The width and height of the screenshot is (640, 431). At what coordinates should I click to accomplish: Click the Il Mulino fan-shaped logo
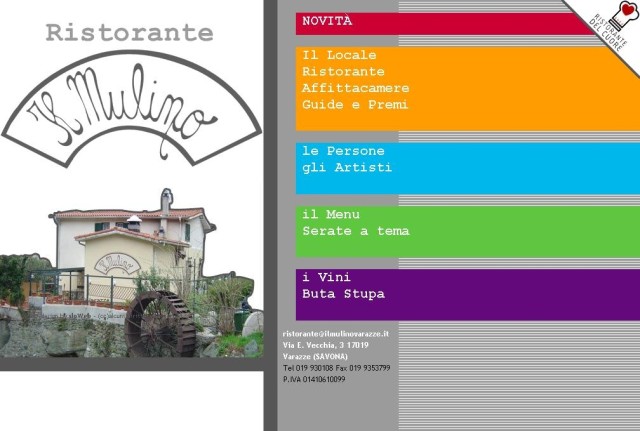pos(131,109)
